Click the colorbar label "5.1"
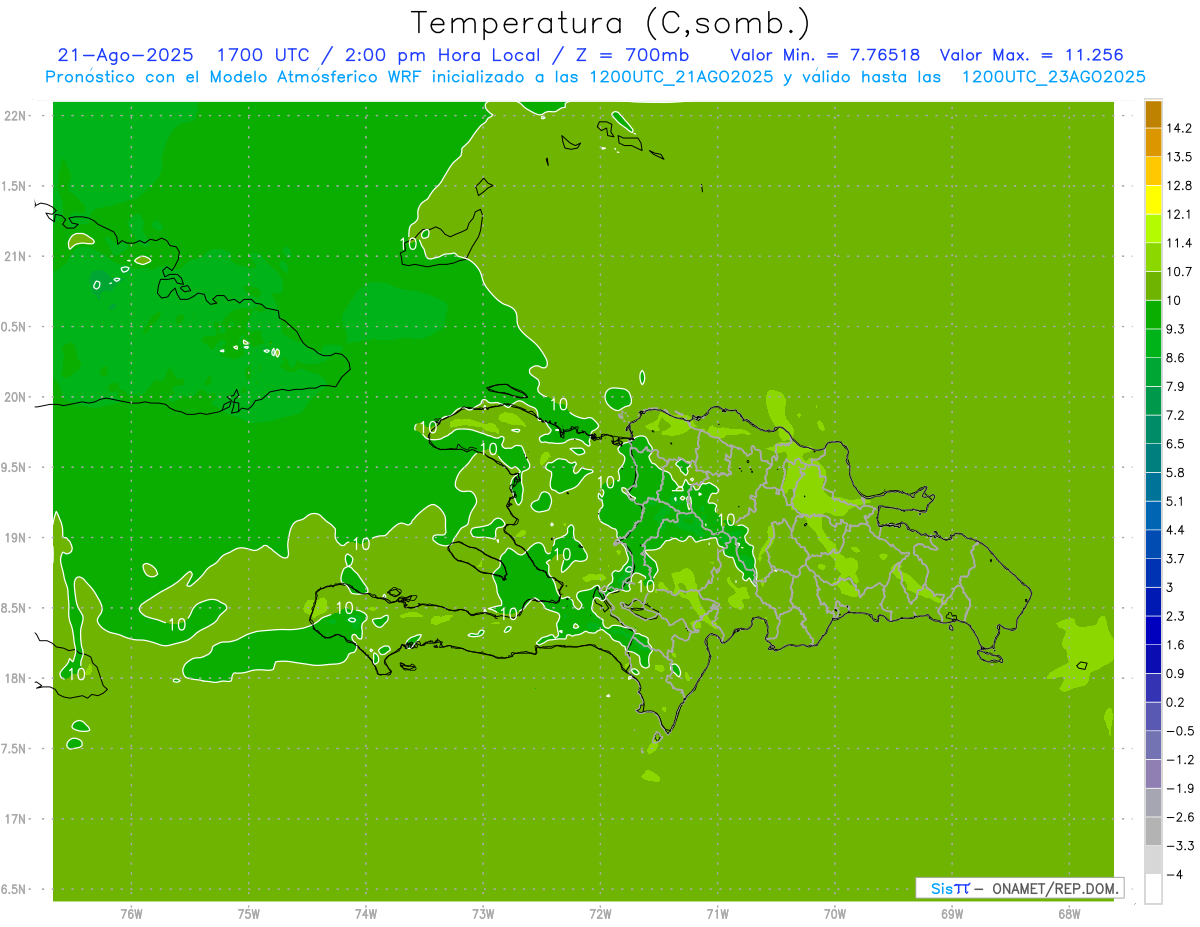The image size is (1200, 927). click(1175, 501)
